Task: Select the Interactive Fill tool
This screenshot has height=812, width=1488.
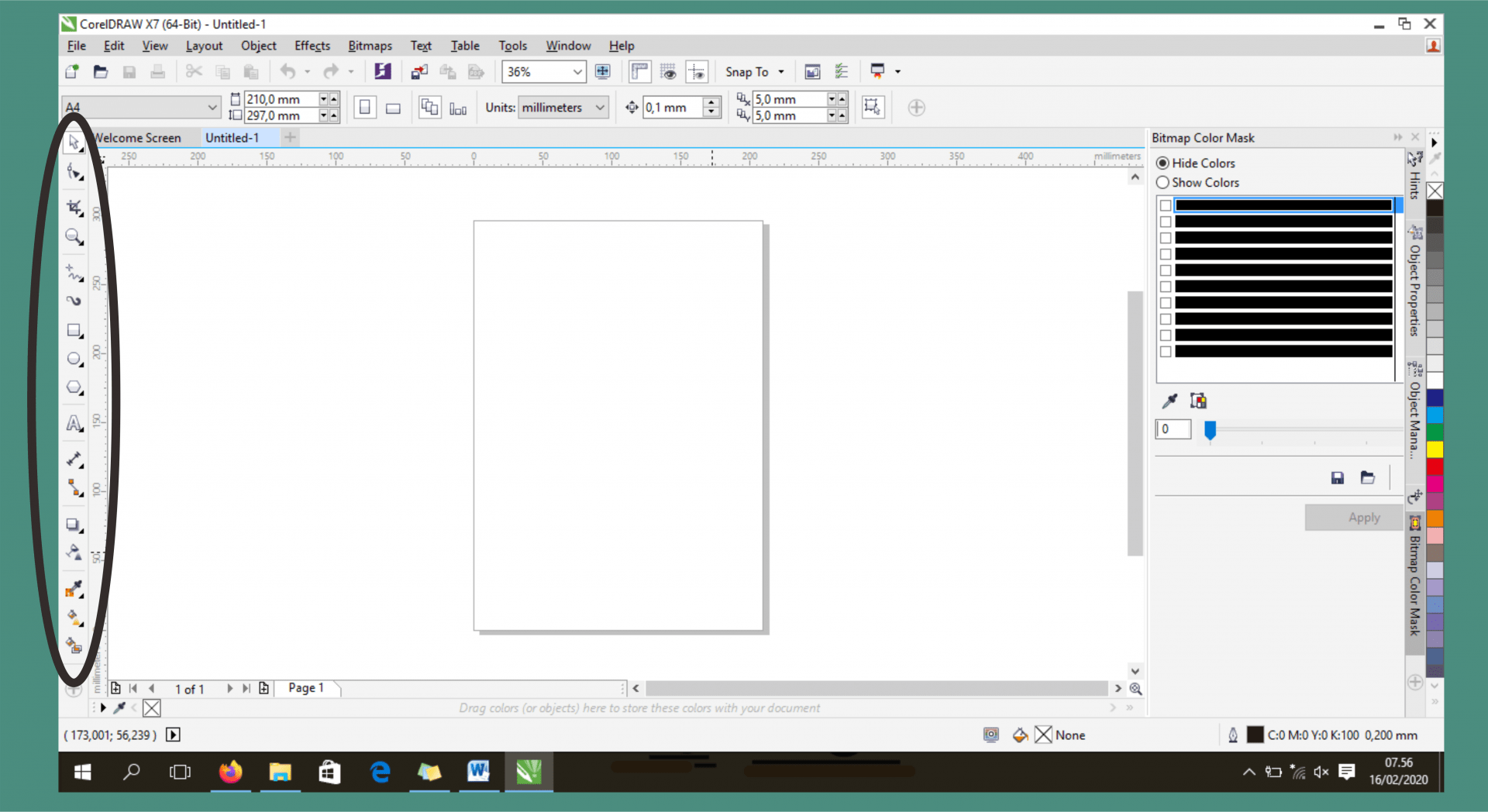Action: pos(74,645)
